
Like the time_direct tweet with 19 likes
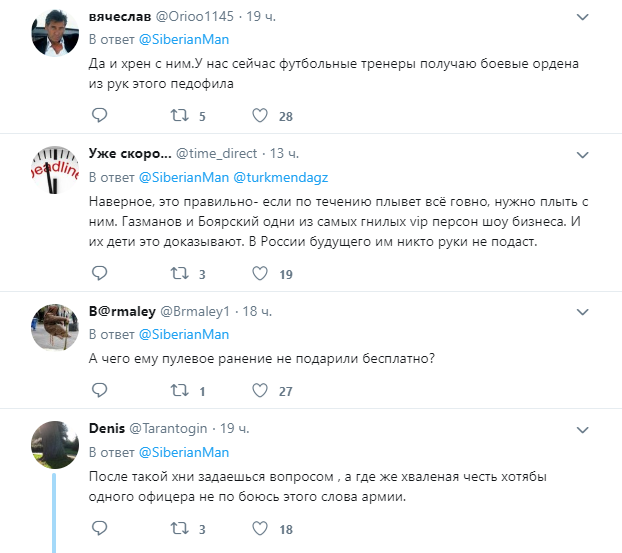260,273
